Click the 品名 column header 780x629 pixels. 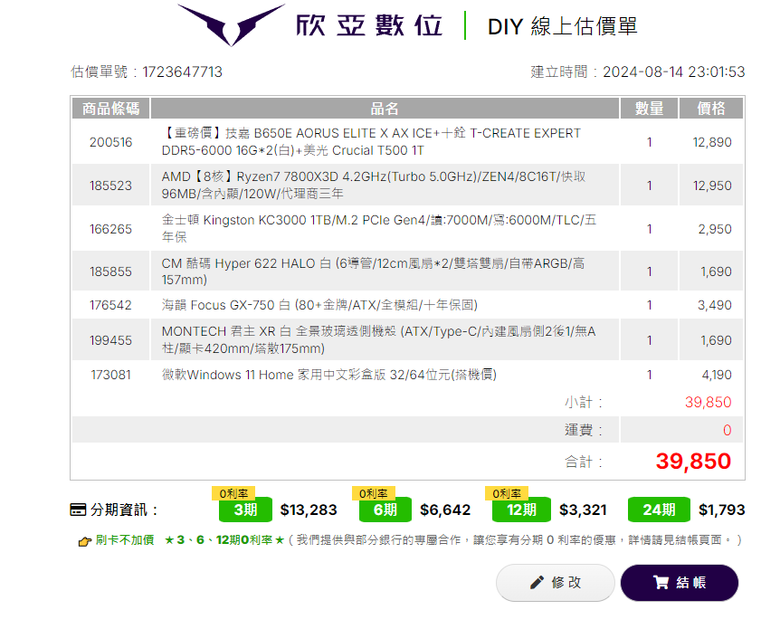(385, 108)
